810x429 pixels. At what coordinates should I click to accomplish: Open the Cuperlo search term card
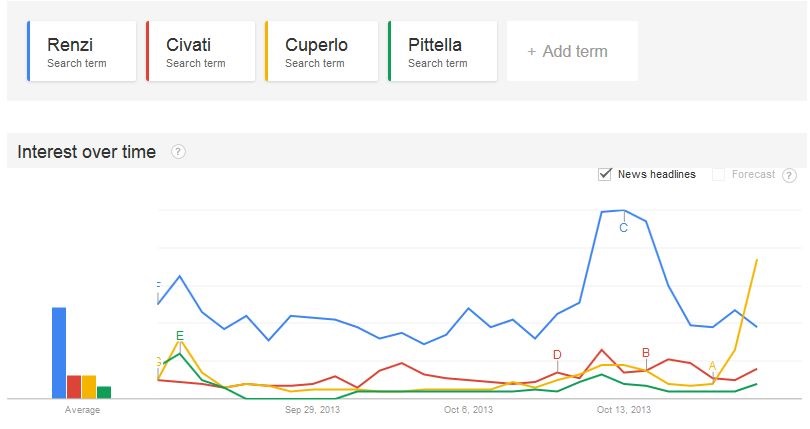(x=318, y=52)
